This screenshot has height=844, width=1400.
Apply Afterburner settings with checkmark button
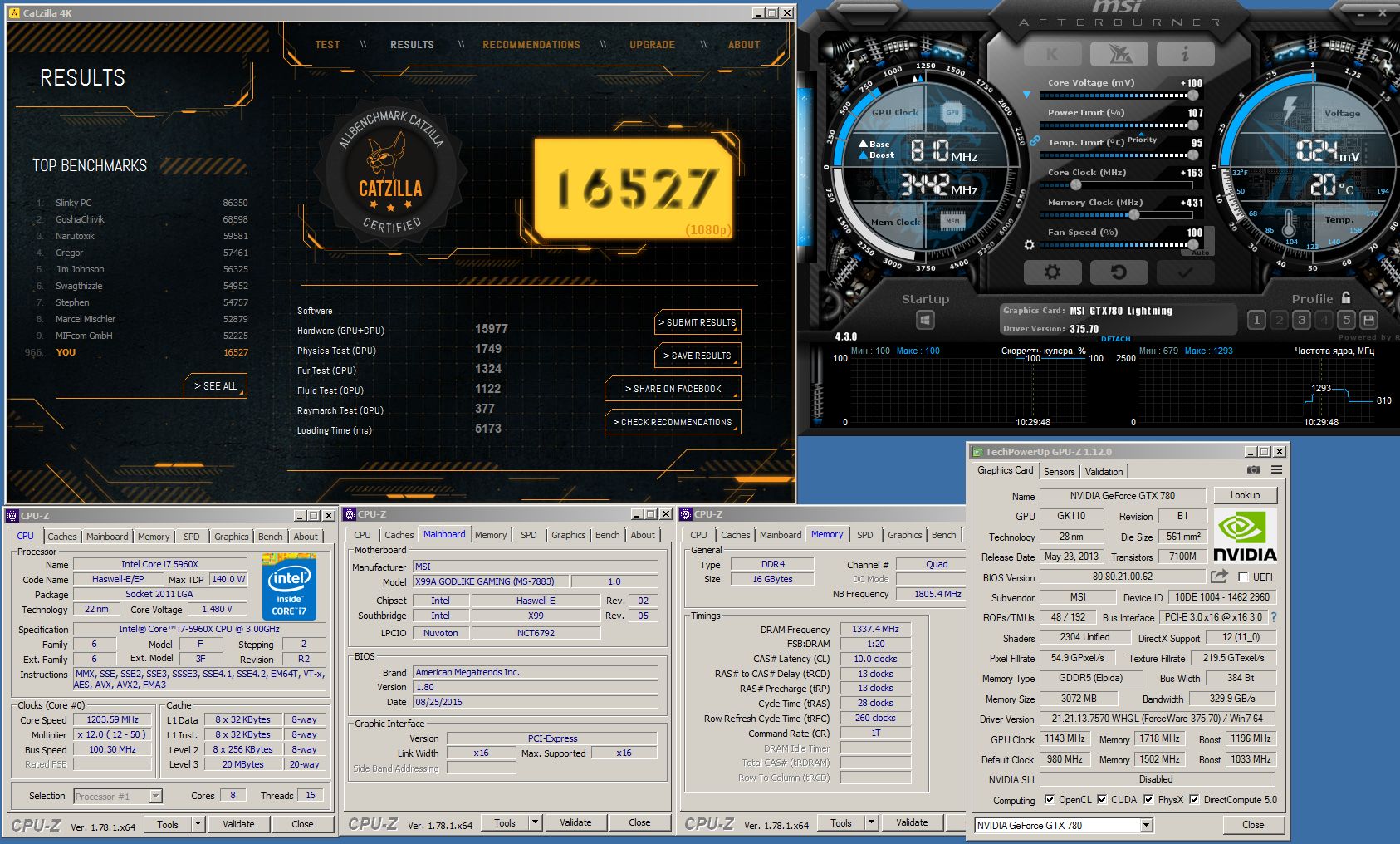tap(1185, 272)
